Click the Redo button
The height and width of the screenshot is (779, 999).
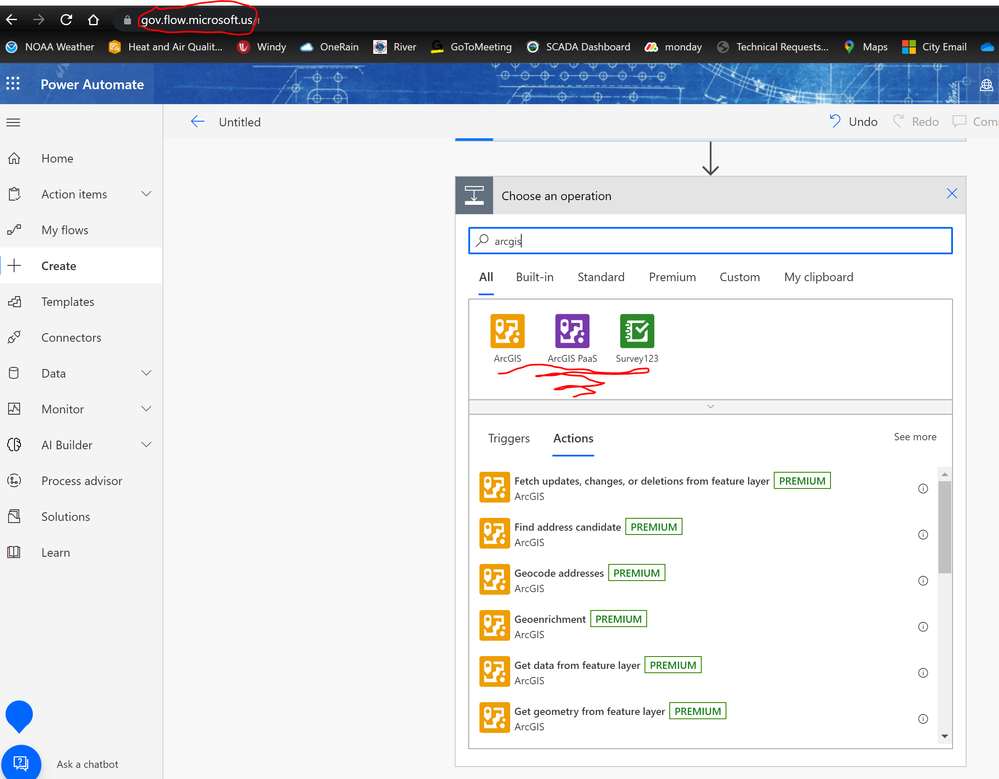pos(916,122)
